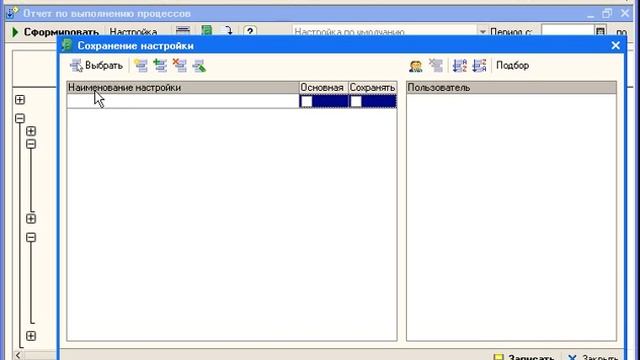The image size is (640, 360).
Task: Open the calendar picker next to Период с
Action: tap(600, 32)
